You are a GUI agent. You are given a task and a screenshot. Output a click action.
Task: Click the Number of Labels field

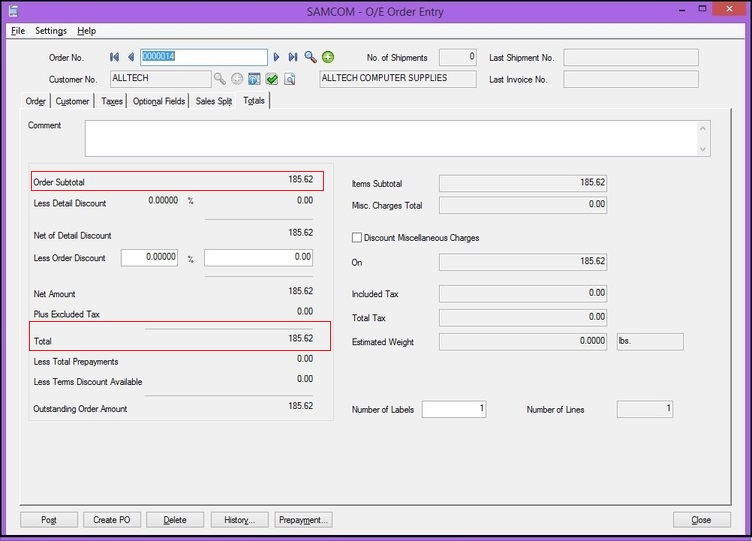(x=454, y=409)
